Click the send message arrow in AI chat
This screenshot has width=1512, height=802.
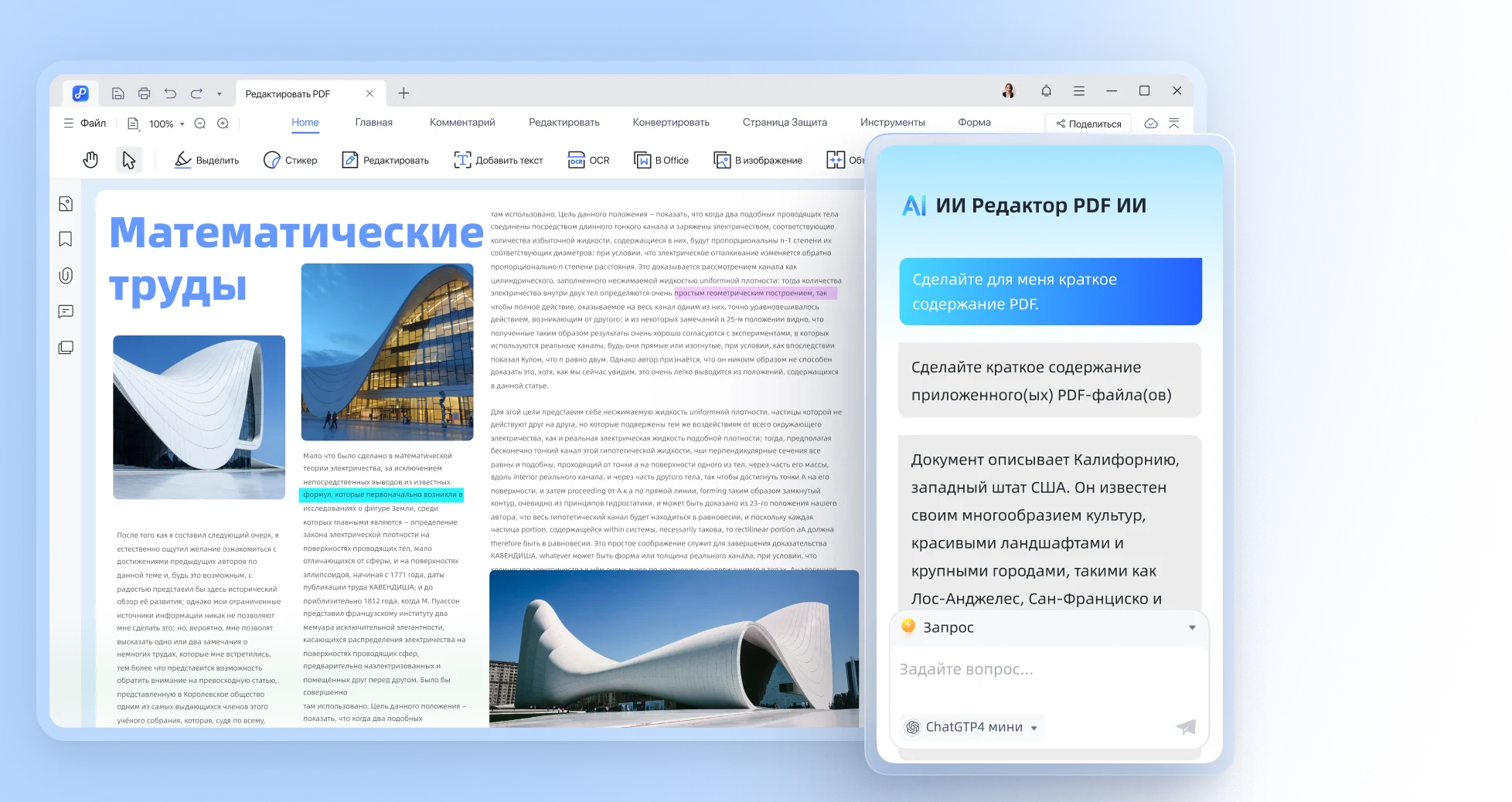point(1186,727)
